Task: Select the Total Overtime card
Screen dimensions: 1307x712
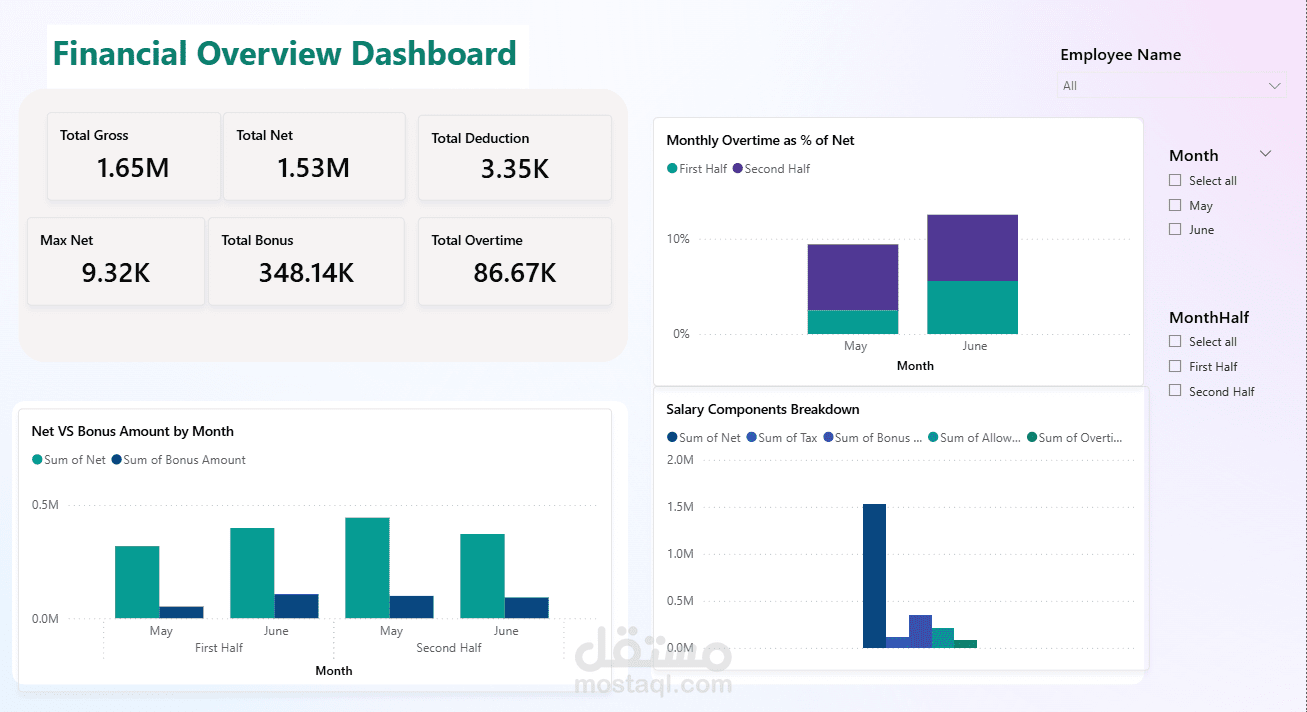Action: click(514, 261)
